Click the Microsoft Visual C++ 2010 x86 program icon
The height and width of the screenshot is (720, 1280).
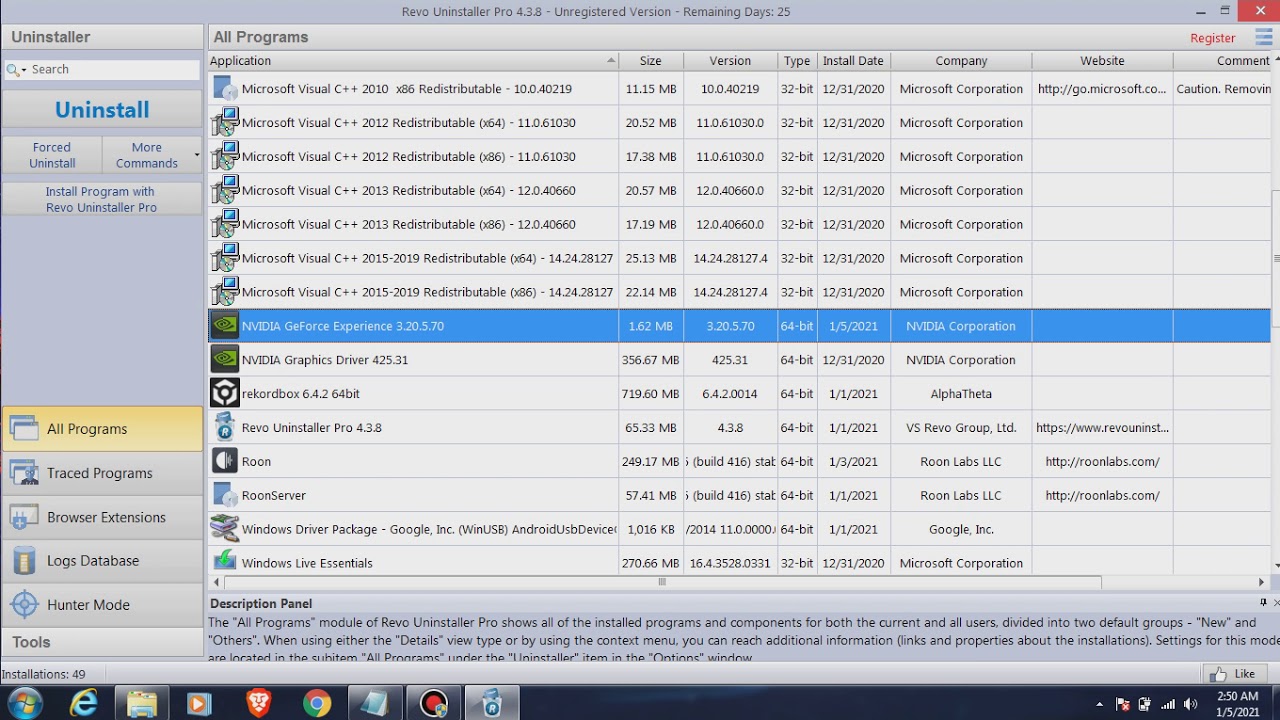(x=225, y=89)
